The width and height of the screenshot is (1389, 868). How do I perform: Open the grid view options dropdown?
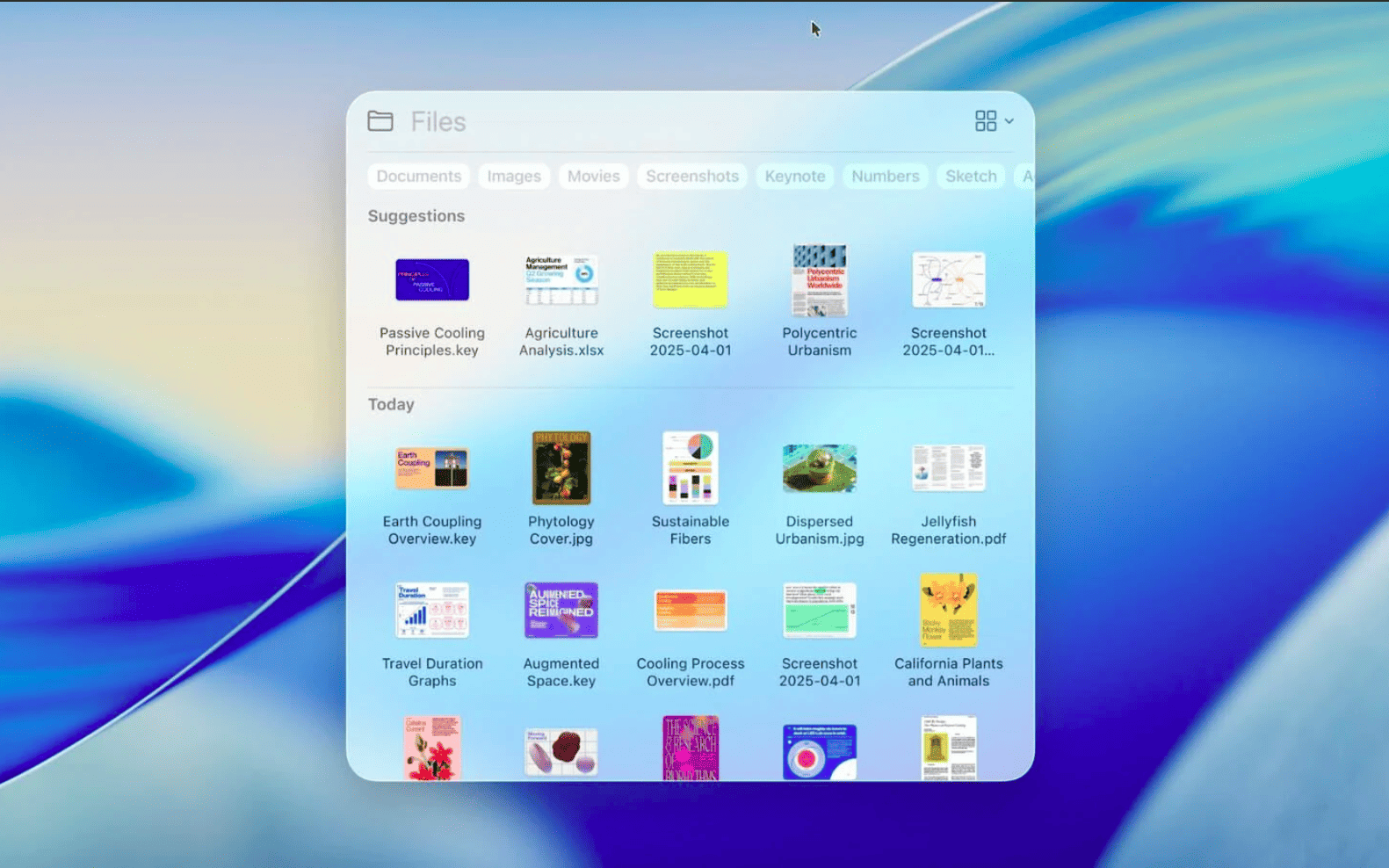tap(995, 121)
